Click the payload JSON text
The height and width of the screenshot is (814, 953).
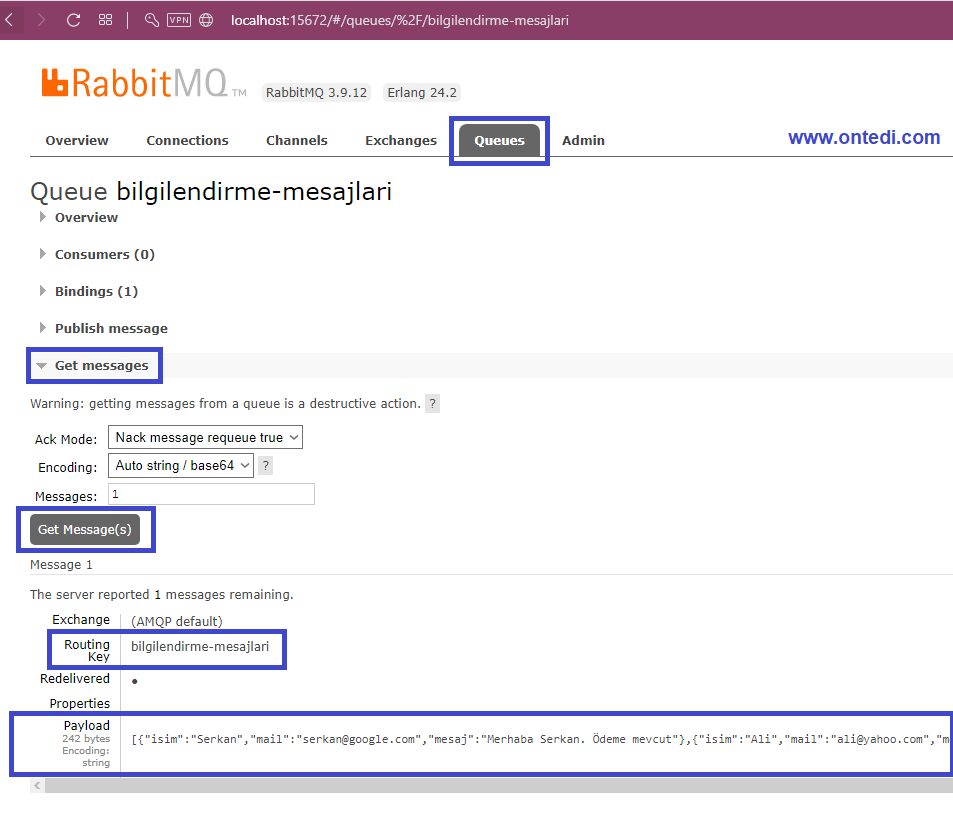pyautogui.click(x=540, y=739)
